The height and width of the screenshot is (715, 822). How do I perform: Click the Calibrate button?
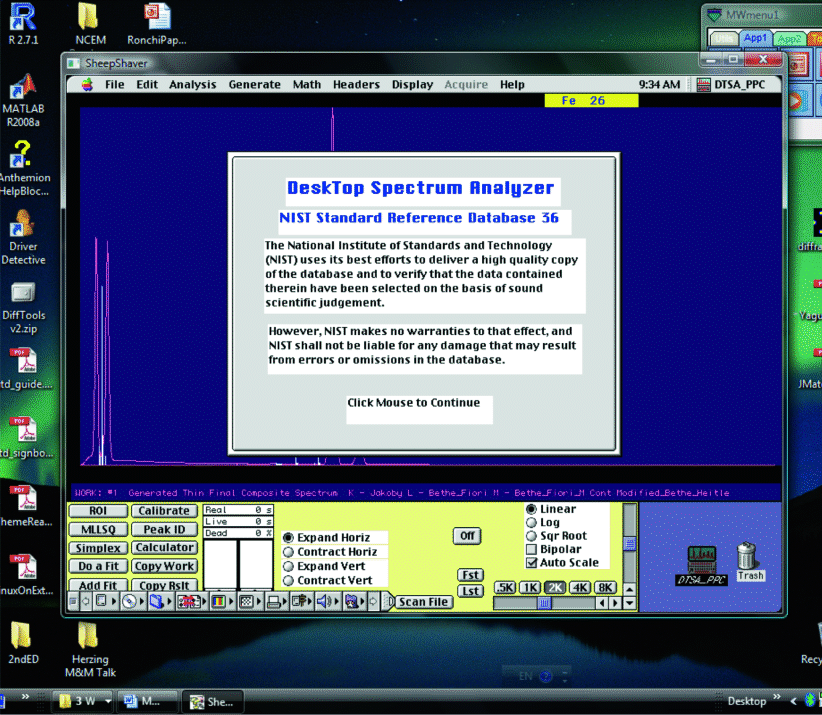coord(164,511)
